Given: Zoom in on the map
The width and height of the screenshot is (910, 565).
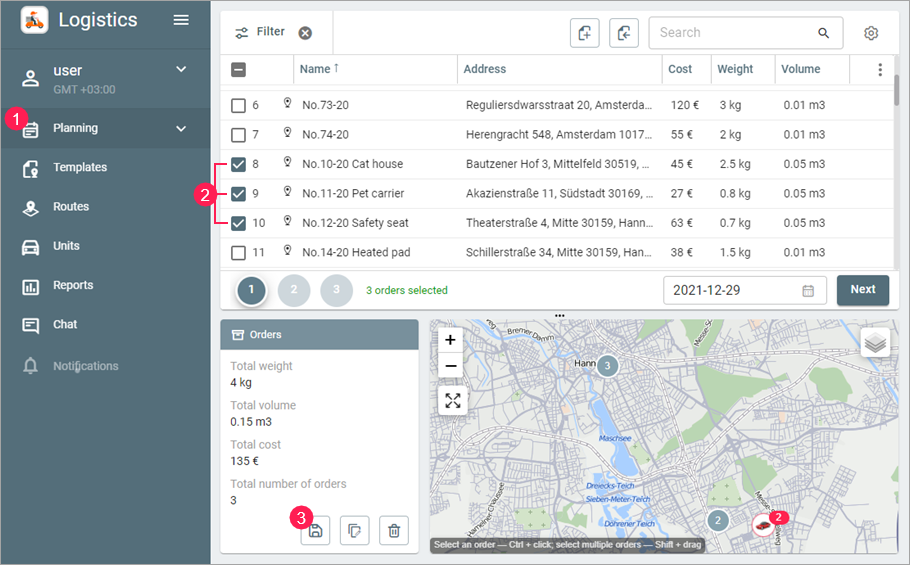Looking at the screenshot, I should [x=451, y=340].
